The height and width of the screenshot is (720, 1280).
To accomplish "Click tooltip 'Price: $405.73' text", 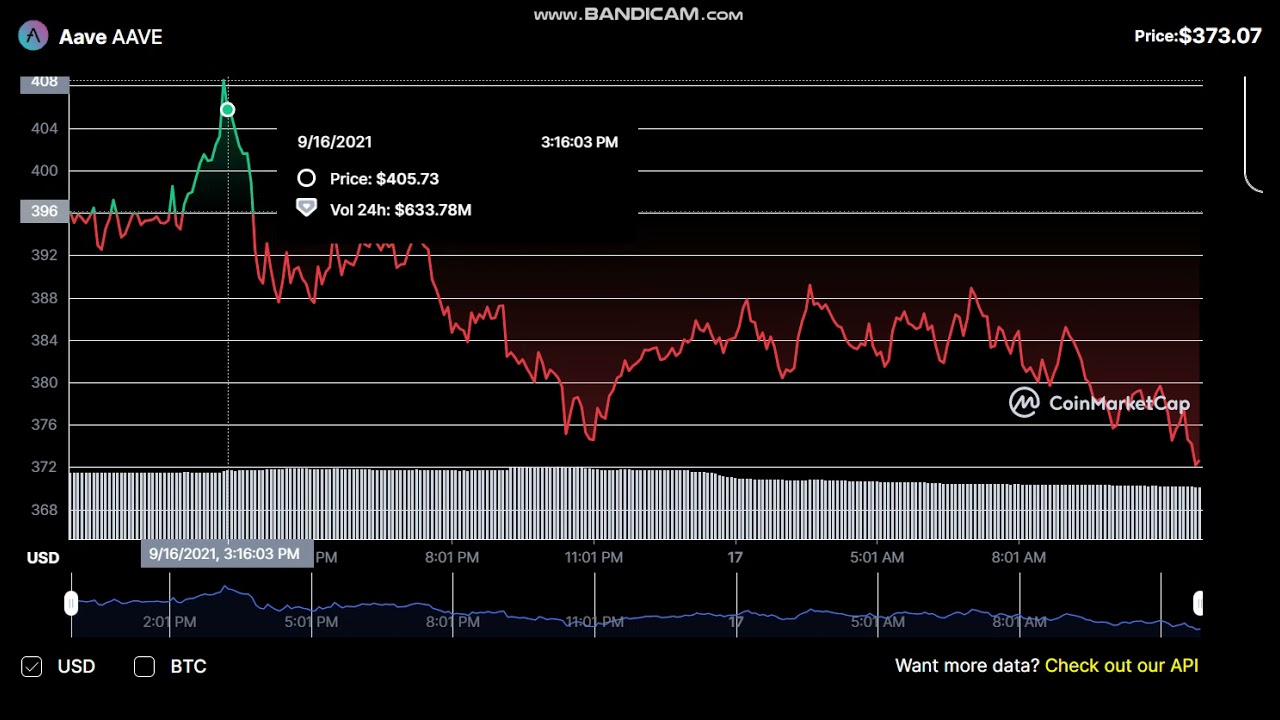I will pos(384,179).
